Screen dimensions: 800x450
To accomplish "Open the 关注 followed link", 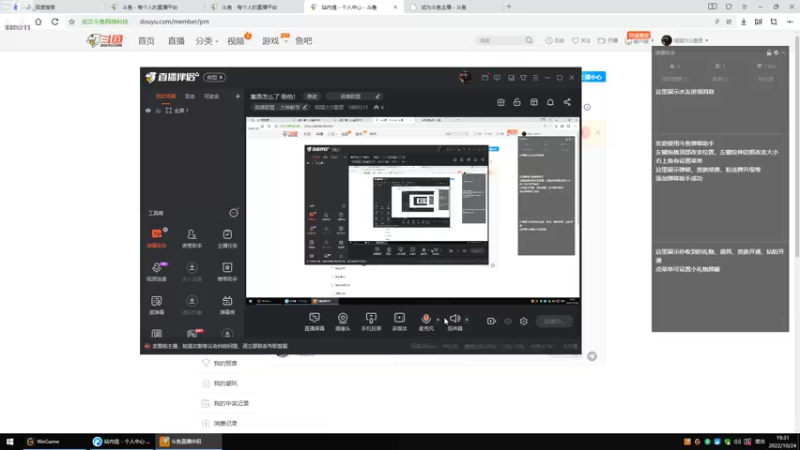I will point(581,40).
